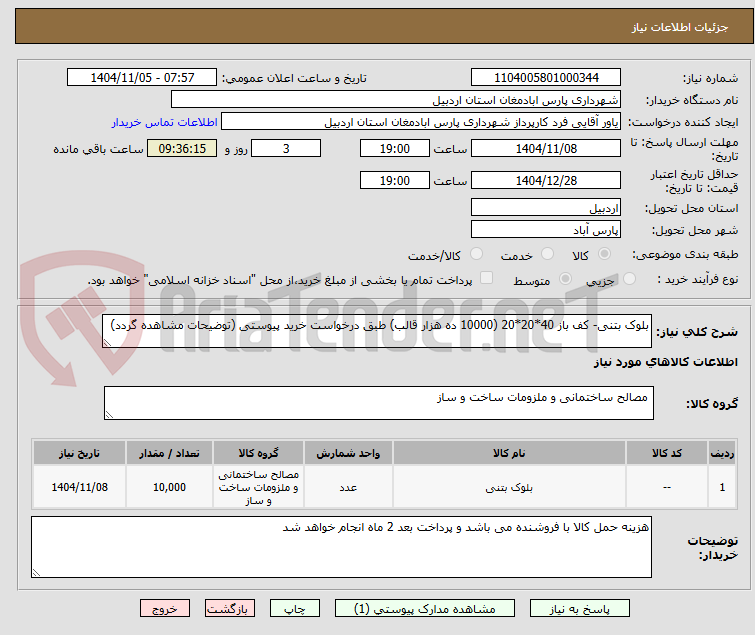Click the 'اطلاعات کالاهای مورد نیاز' section heading
Screen dimensions: 755x635
click(x=665, y=362)
